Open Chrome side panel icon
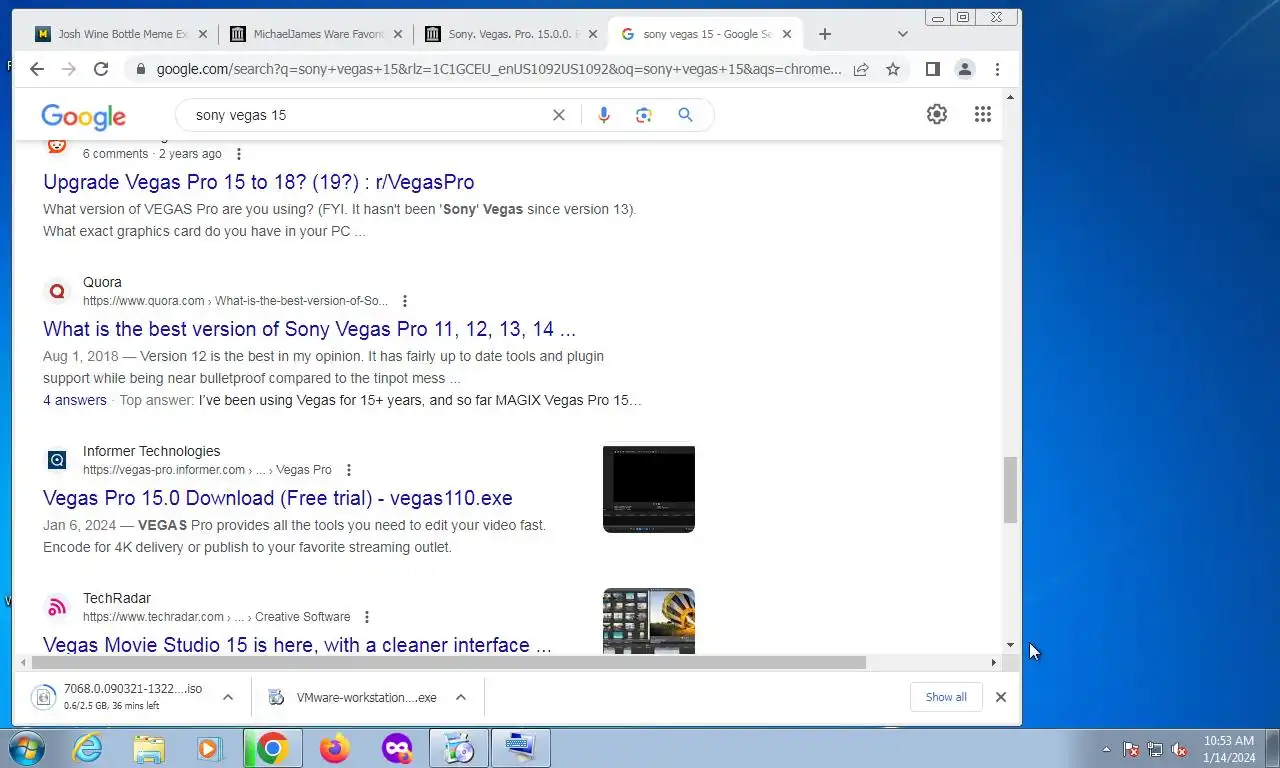 coord(932,69)
